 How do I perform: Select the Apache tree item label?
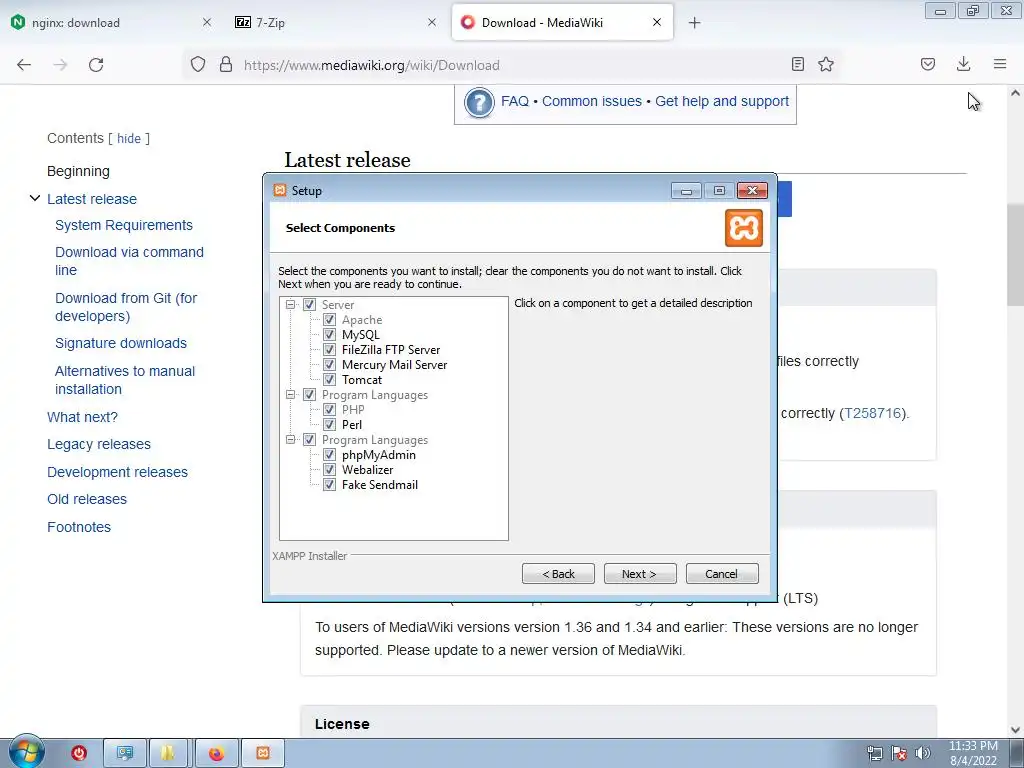[x=362, y=320]
